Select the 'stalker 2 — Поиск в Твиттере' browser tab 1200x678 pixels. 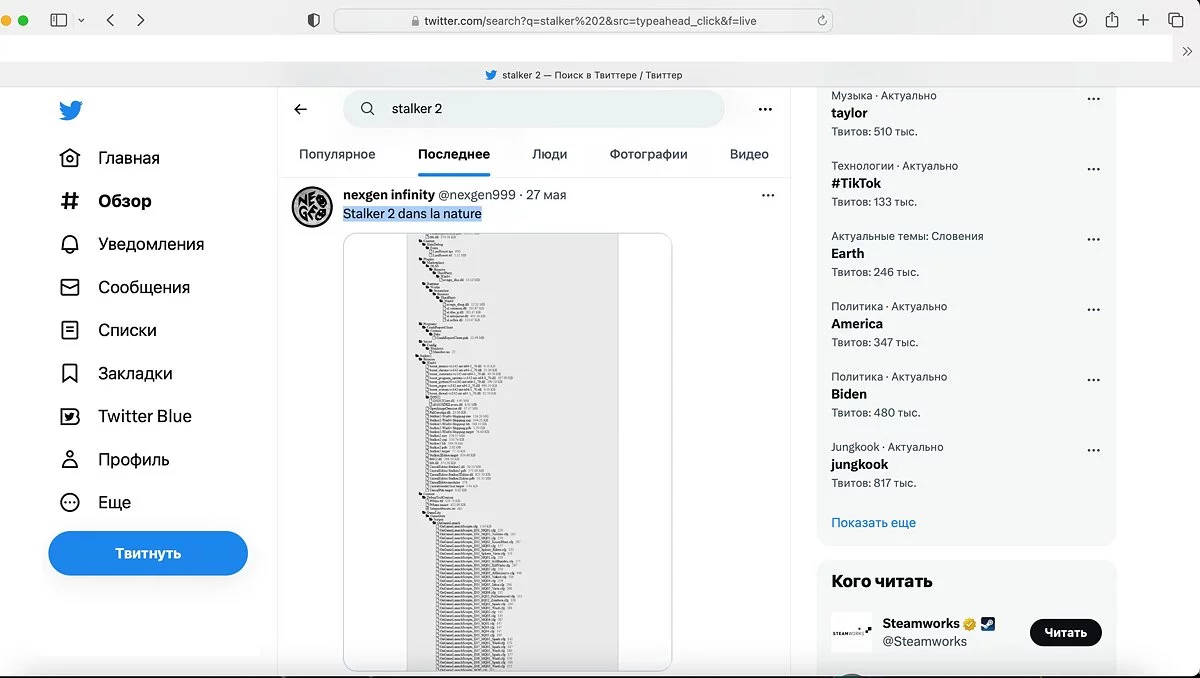[x=584, y=75]
